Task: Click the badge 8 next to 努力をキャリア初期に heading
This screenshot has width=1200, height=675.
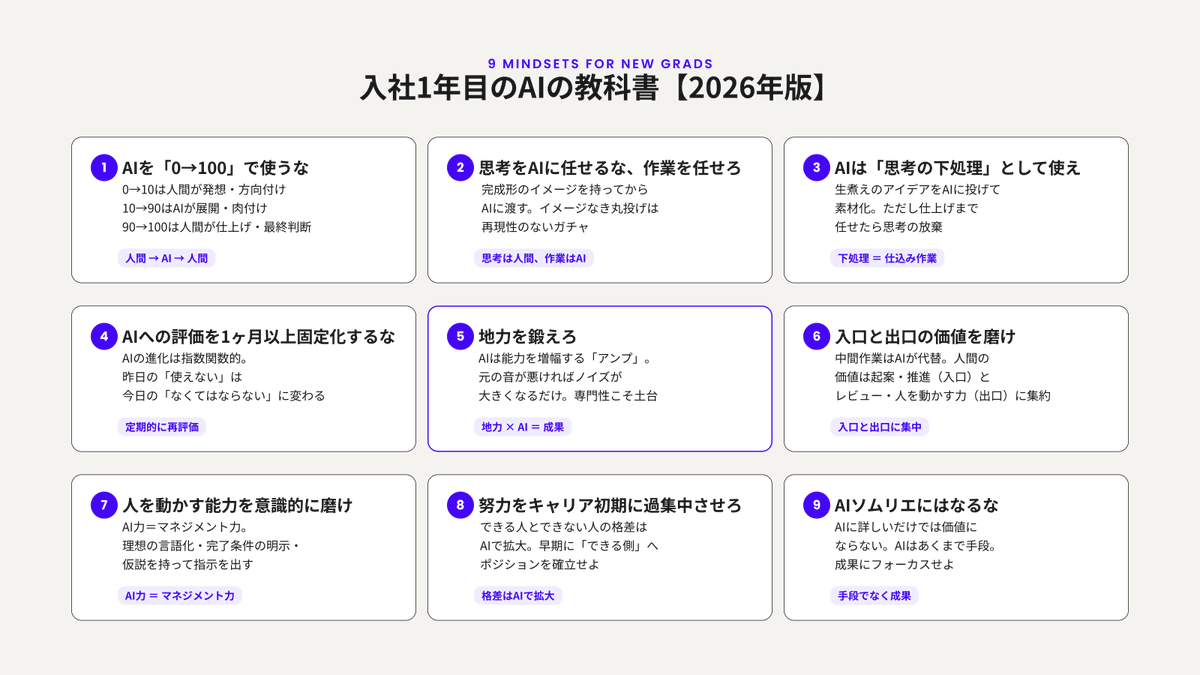Action: (459, 506)
